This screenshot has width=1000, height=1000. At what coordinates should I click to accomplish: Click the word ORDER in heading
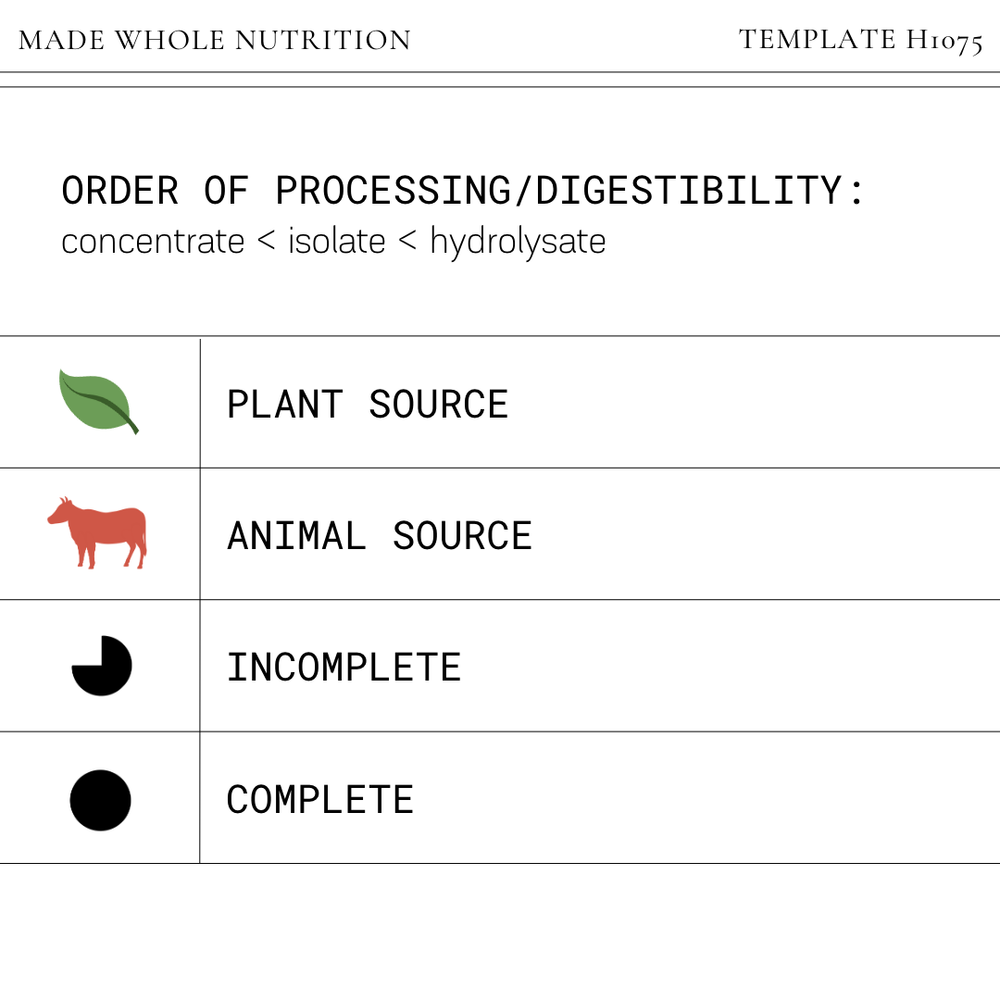[120, 191]
